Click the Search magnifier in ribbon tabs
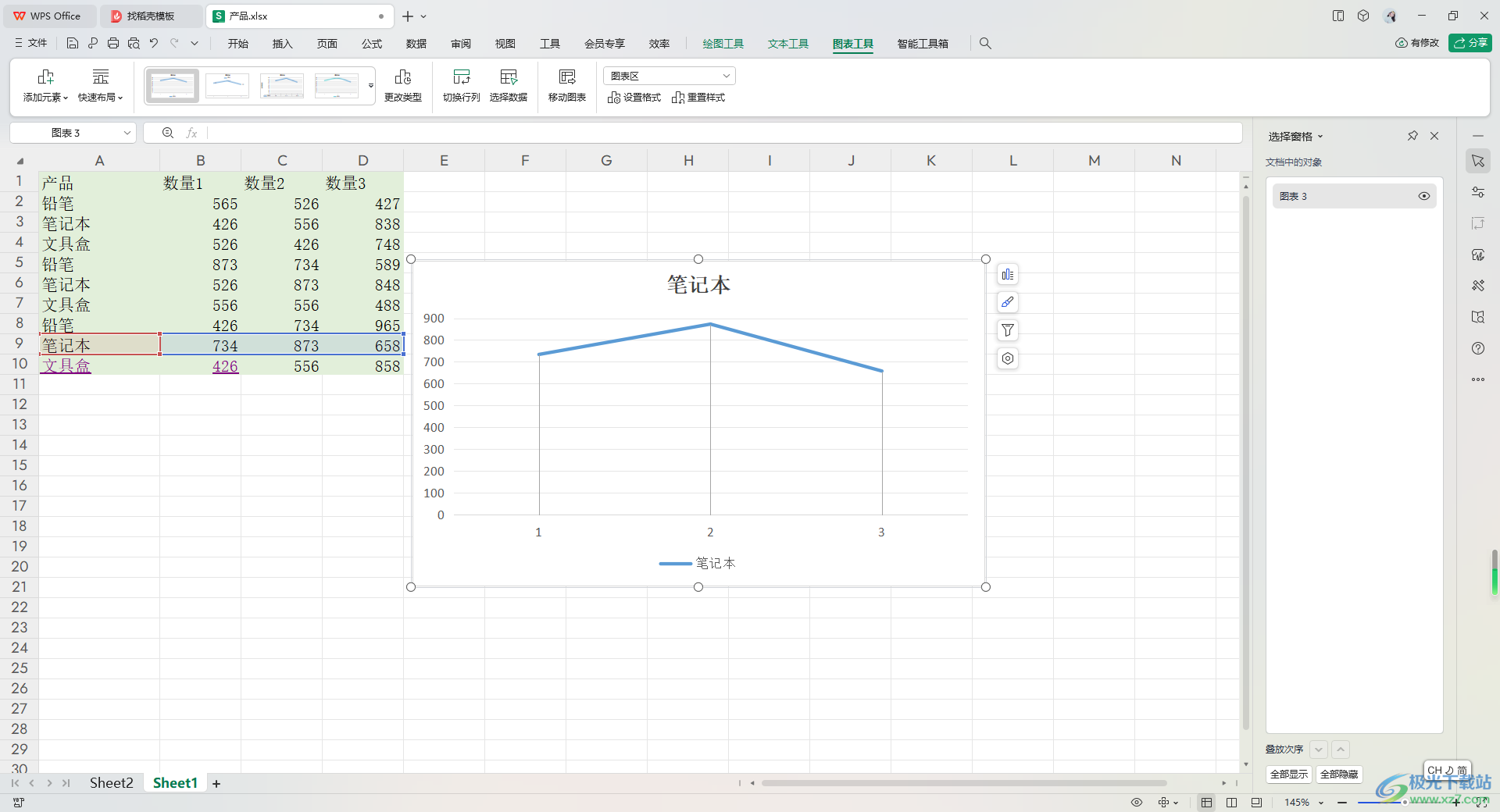 tap(985, 44)
